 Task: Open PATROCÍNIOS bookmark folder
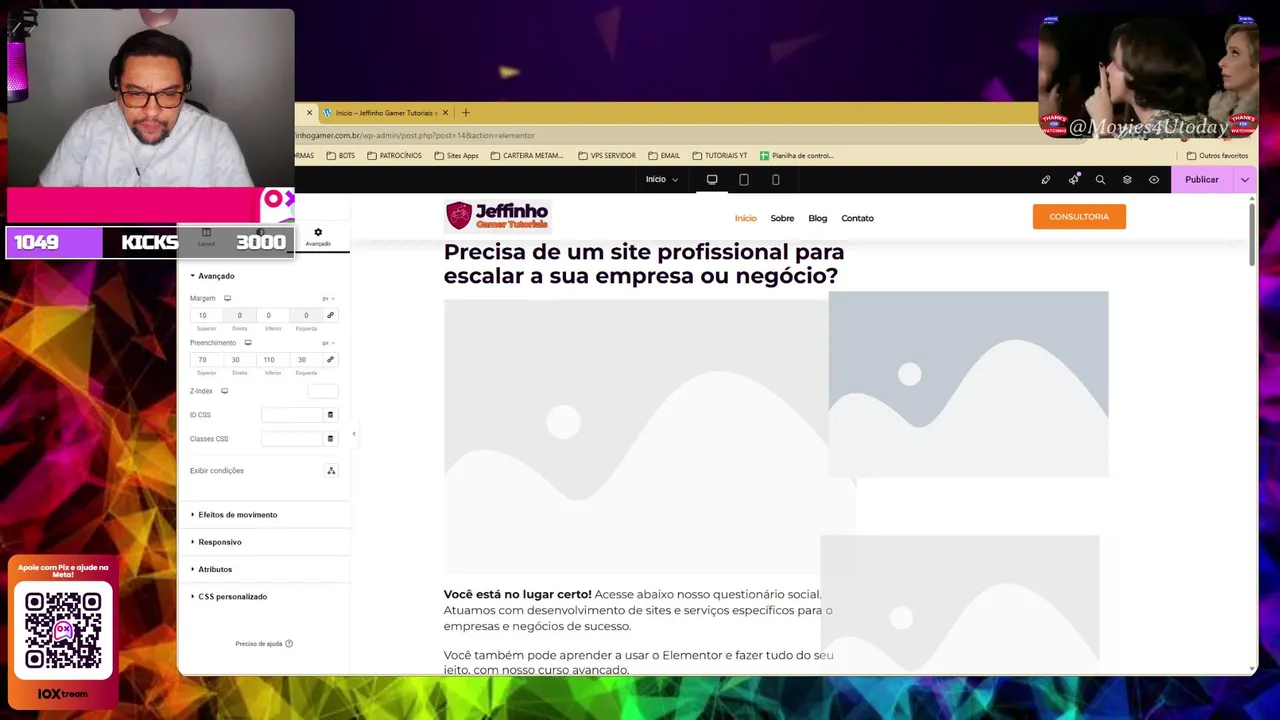pos(394,156)
